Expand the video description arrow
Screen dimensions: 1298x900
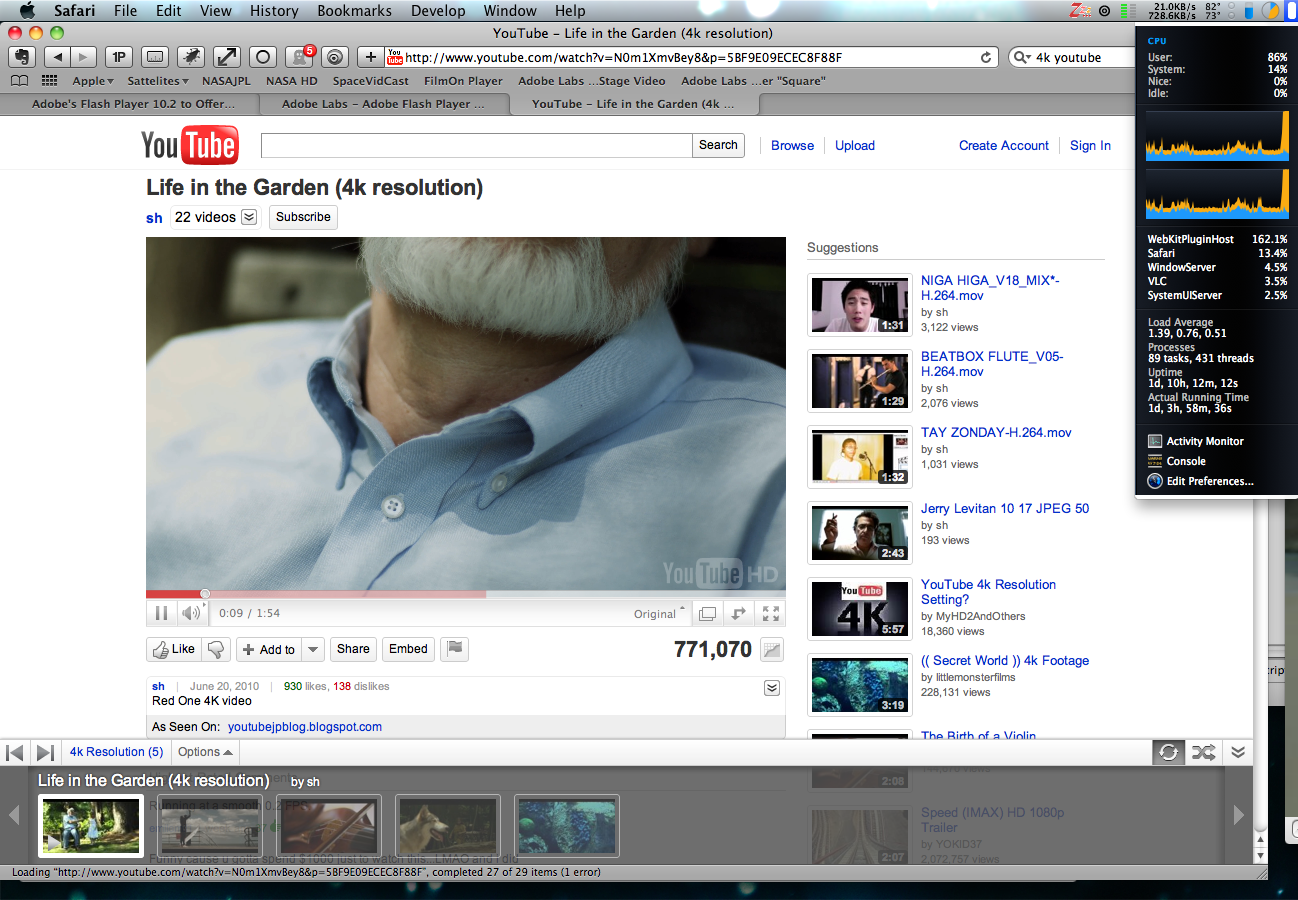coord(771,687)
